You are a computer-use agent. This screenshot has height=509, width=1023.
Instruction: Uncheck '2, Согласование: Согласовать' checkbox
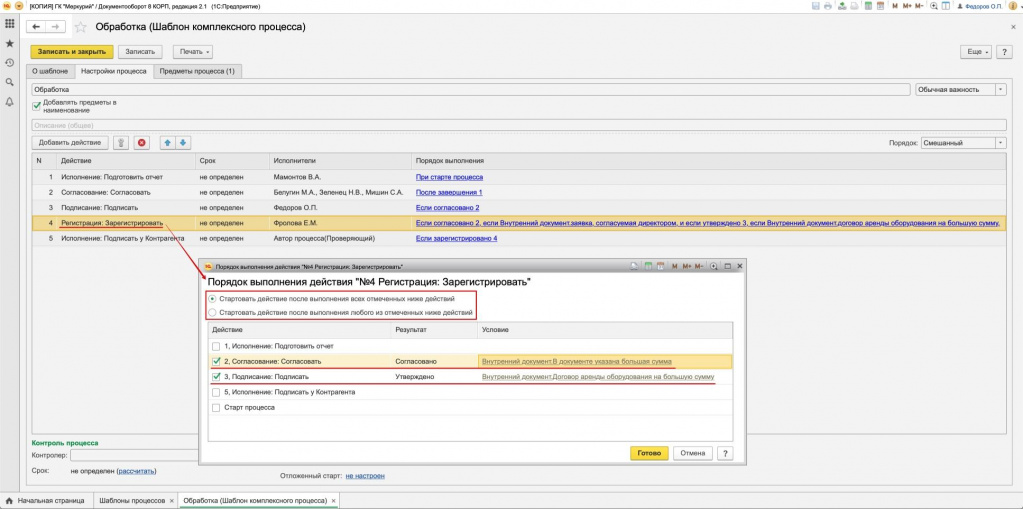point(218,361)
